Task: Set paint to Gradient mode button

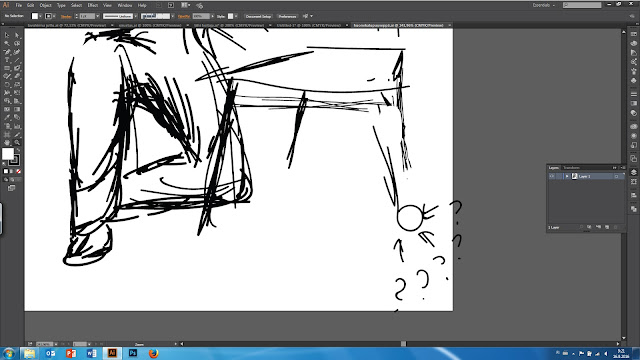Action: [x=12, y=171]
